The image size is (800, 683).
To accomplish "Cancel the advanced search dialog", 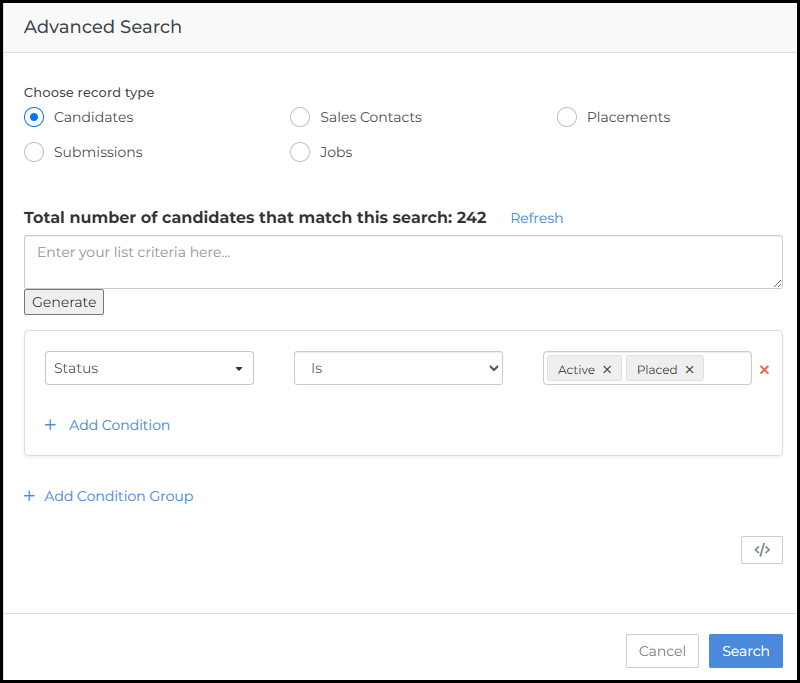I will 662,651.
